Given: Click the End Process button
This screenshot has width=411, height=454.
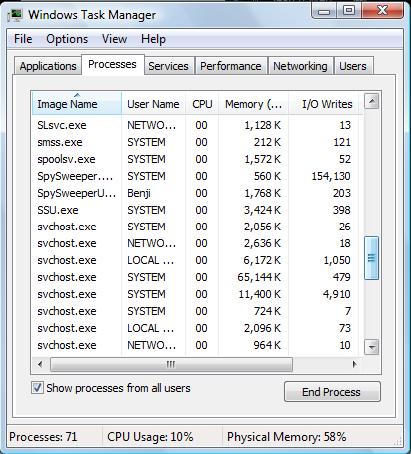Looking at the screenshot, I should pyautogui.click(x=332, y=392).
